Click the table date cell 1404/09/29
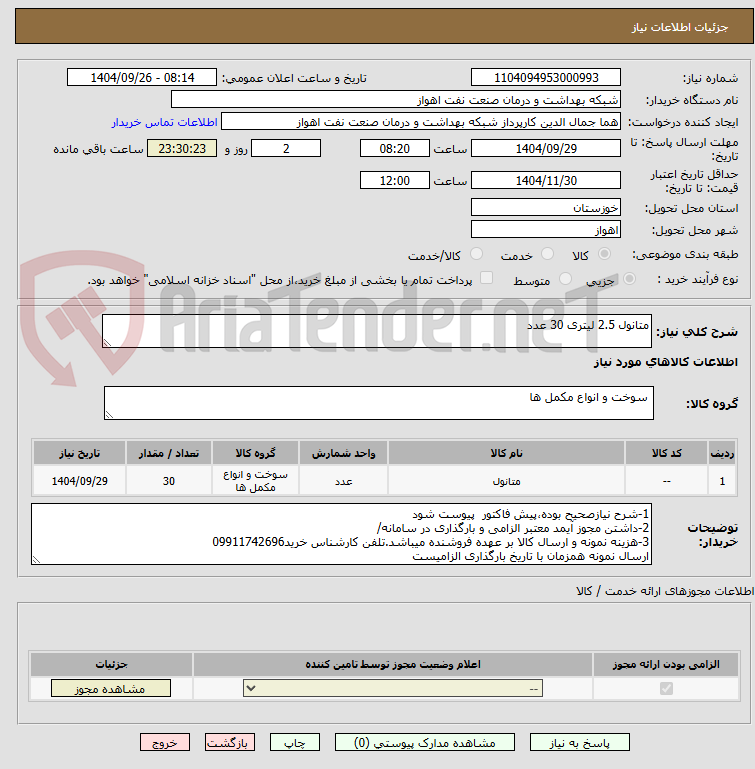 pyautogui.click(x=79, y=481)
